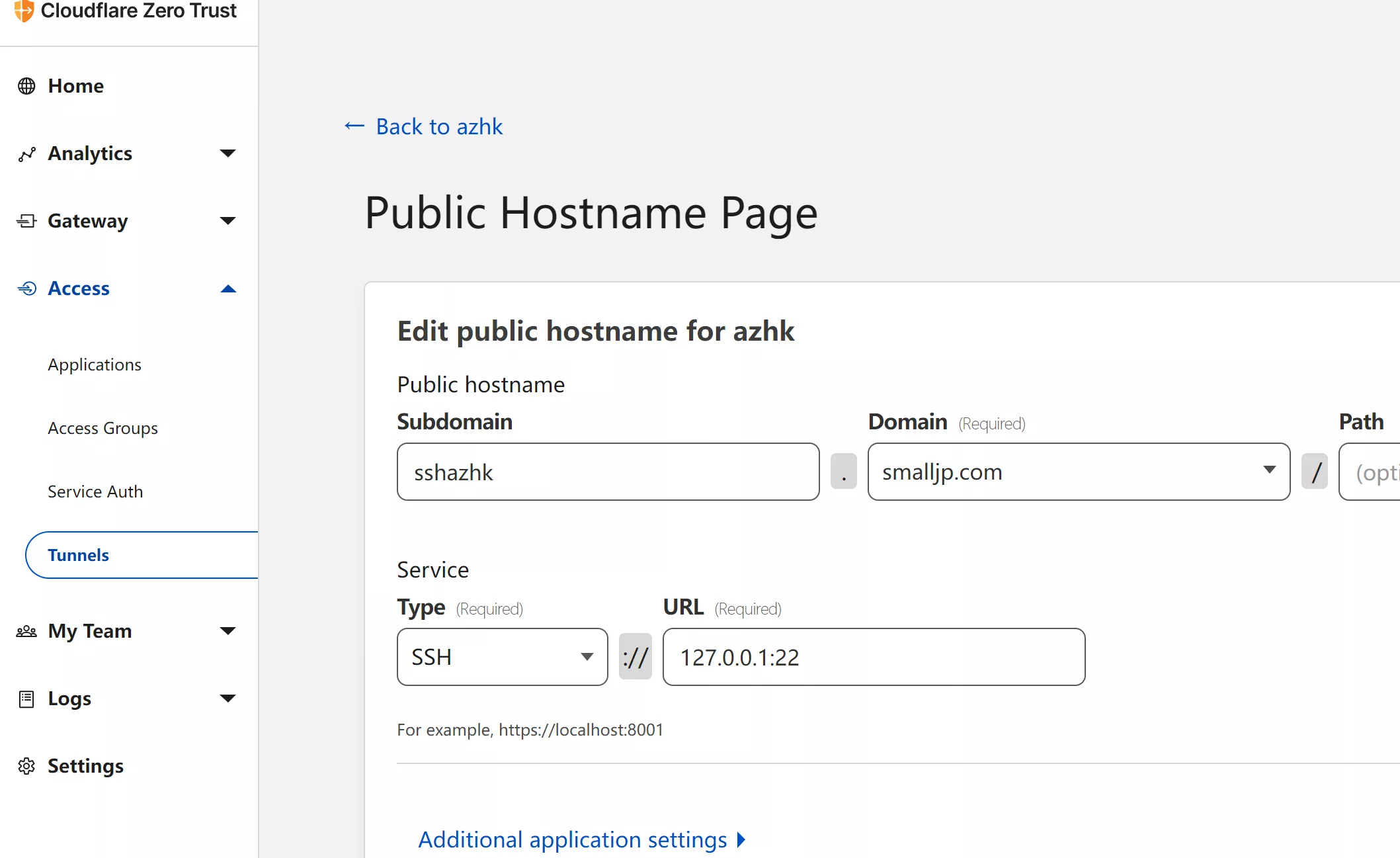The width and height of the screenshot is (1400, 858).
Task: Click the back arrow icon before Back to azhk
Action: click(354, 126)
